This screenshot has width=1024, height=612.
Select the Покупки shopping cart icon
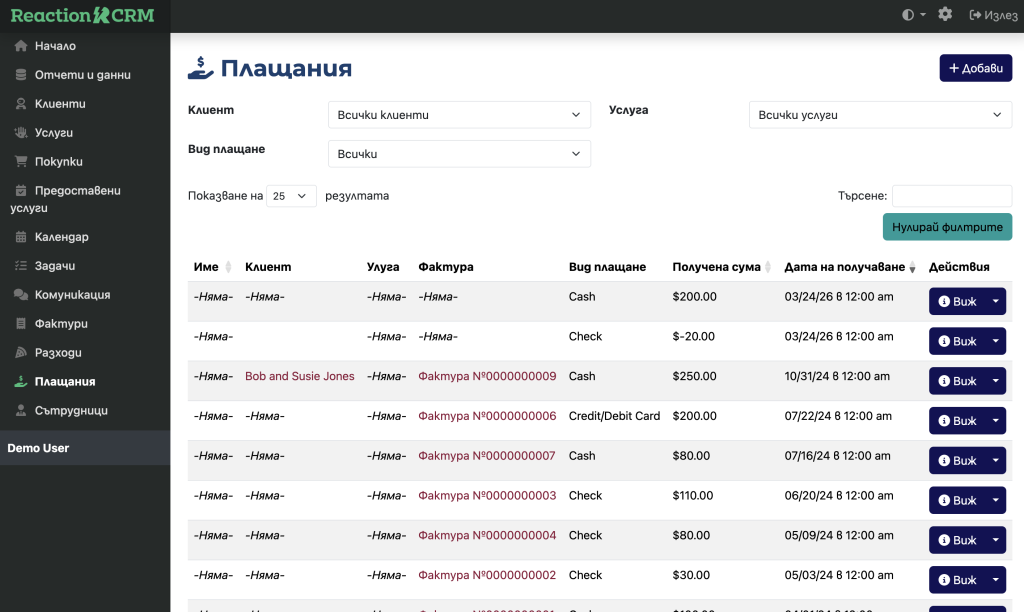pos(21,161)
